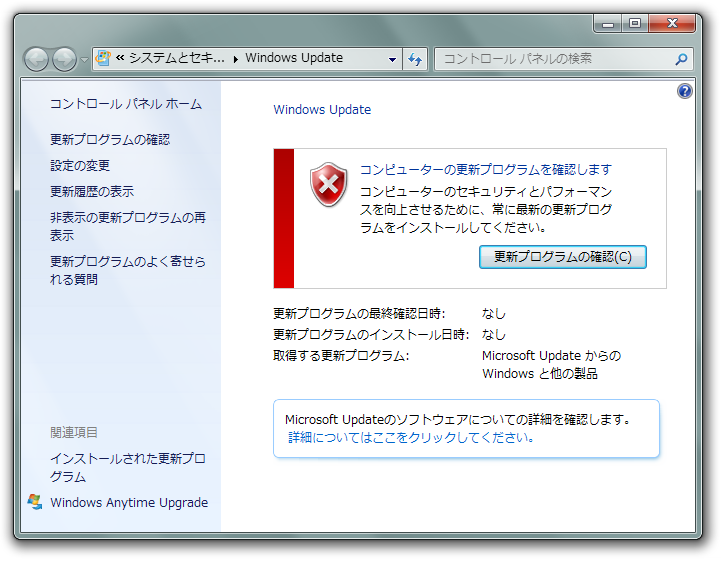Open 更新履歴の表示 link
721x565 pixels.
[x=92, y=191]
